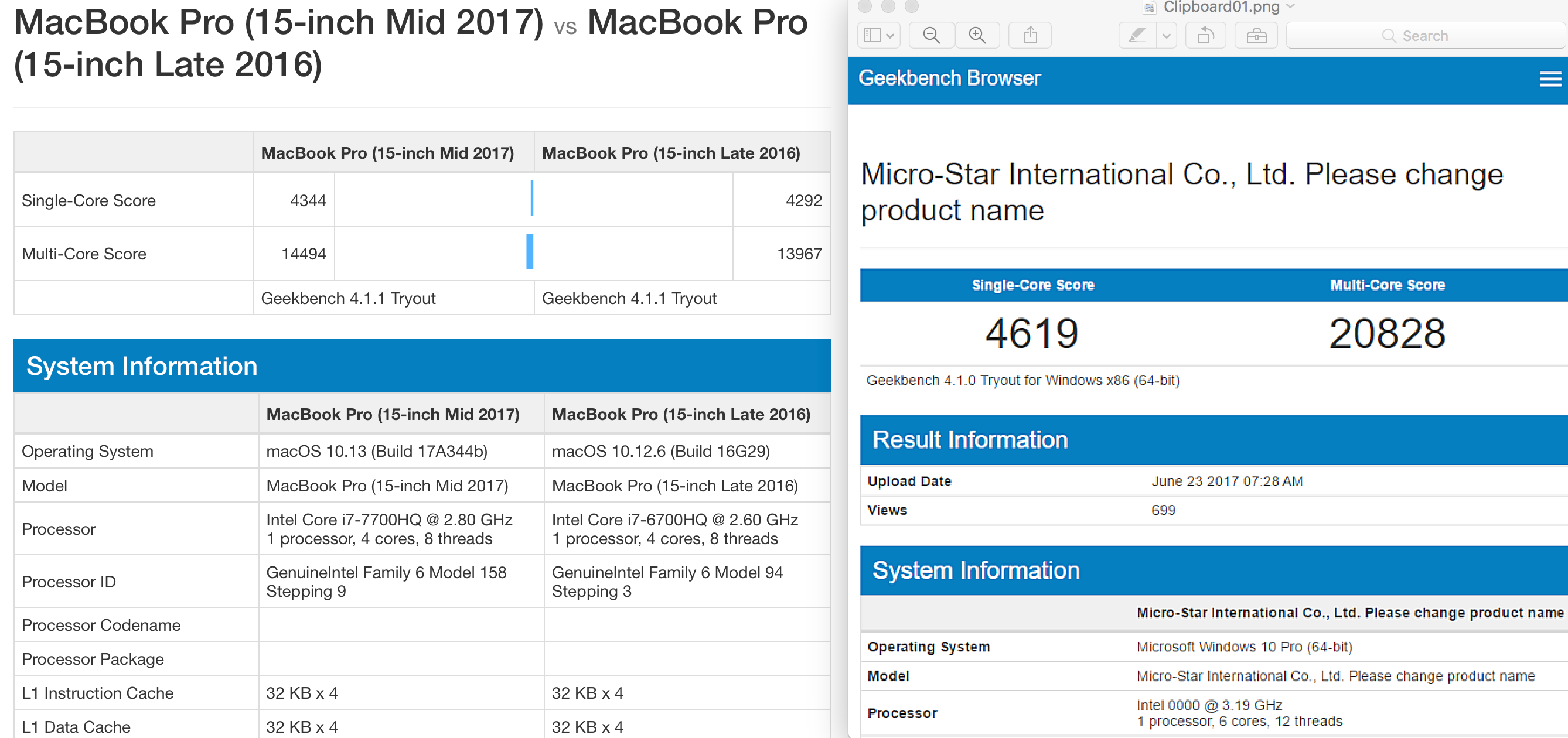
Task: Rotate the image left with rotate icon
Action: [1205, 35]
